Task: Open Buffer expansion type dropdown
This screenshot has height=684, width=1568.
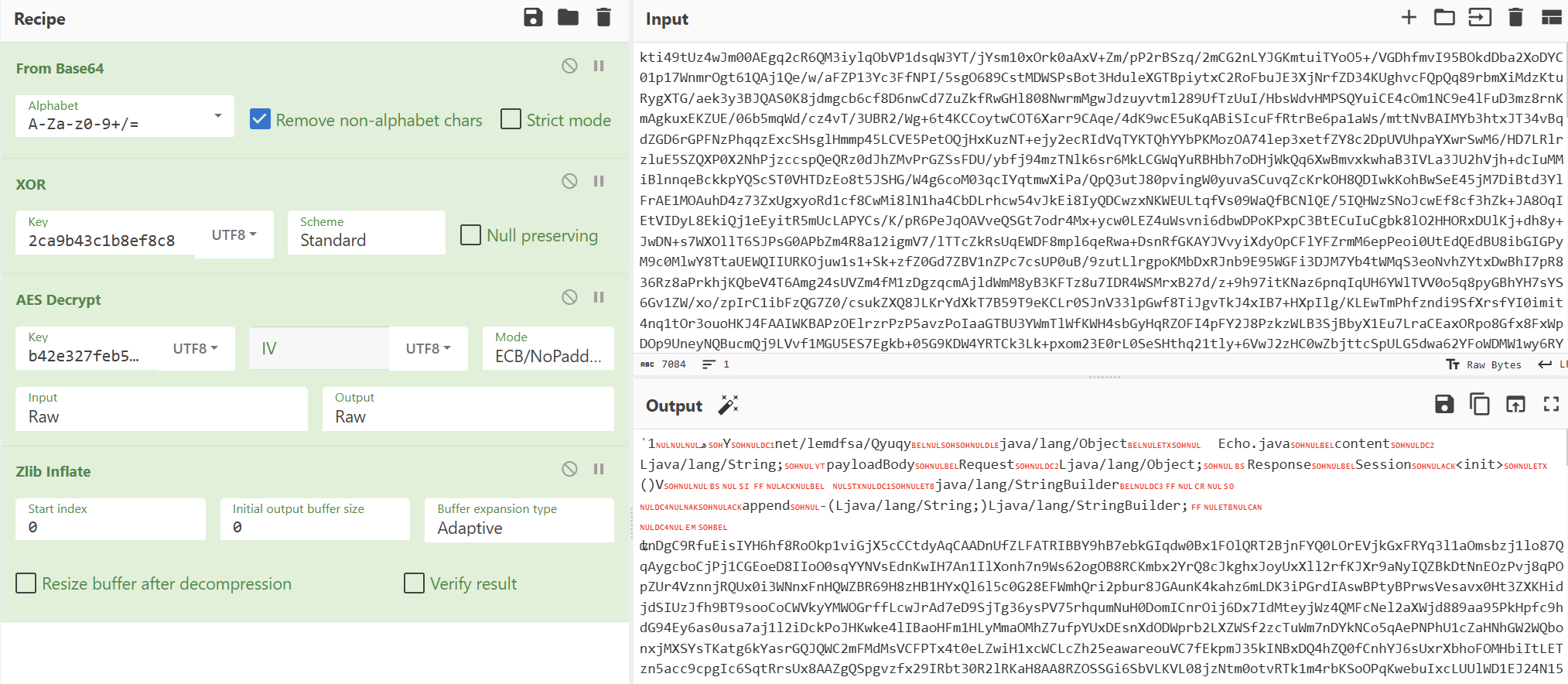Action: (x=519, y=520)
